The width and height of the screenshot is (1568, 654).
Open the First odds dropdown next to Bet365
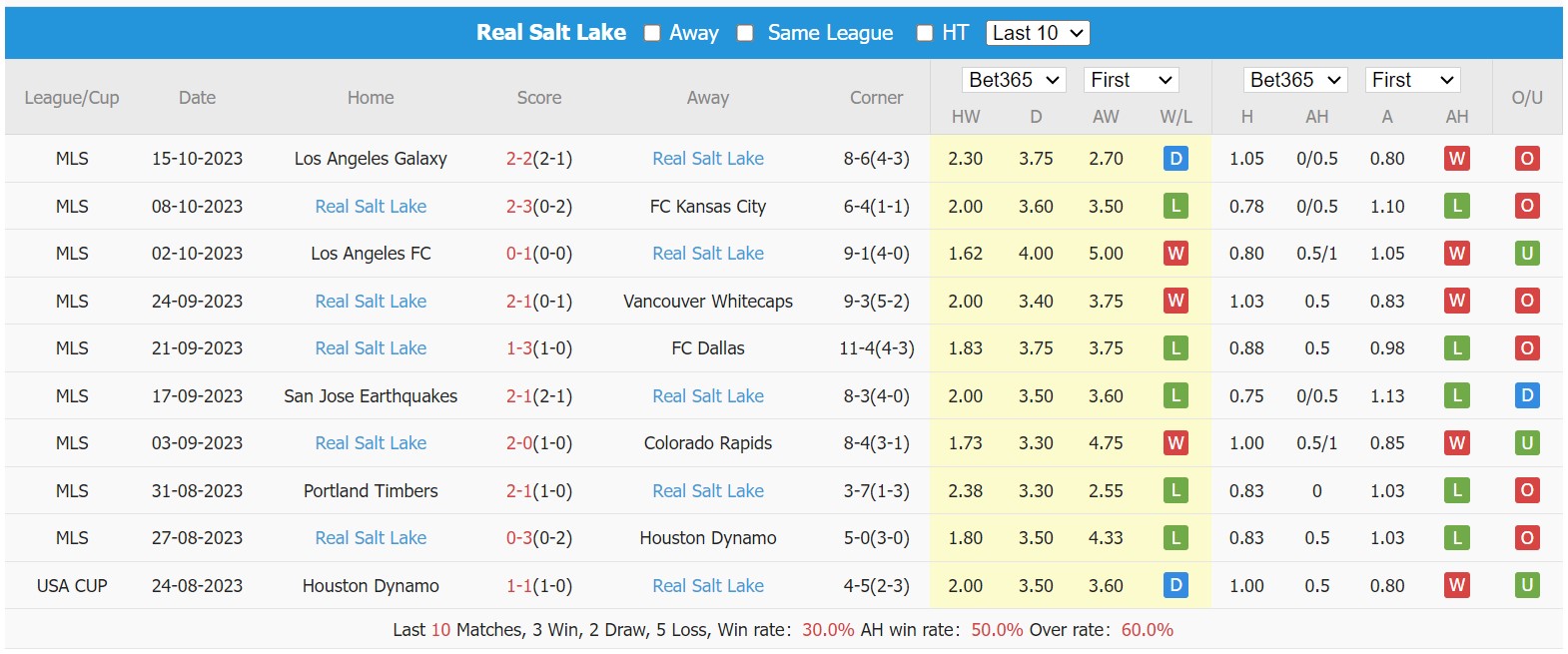point(1131,79)
